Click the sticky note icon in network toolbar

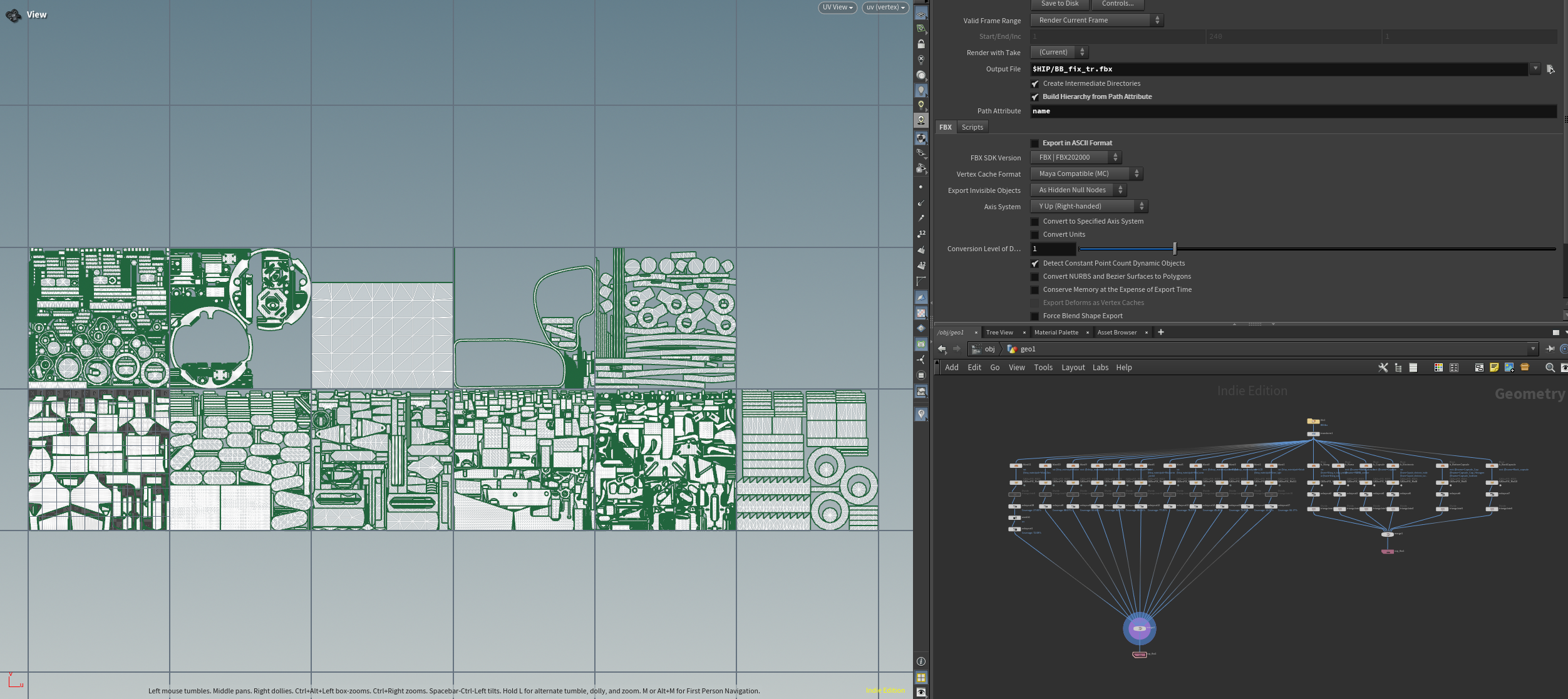click(x=1494, y=368)
